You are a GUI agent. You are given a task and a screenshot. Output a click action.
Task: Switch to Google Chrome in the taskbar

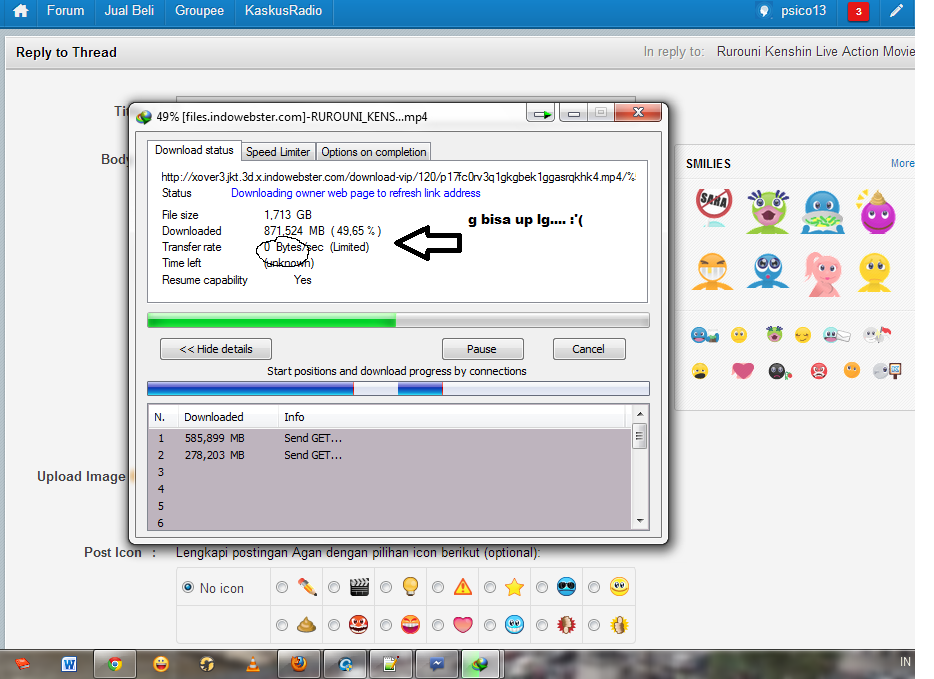114,664
